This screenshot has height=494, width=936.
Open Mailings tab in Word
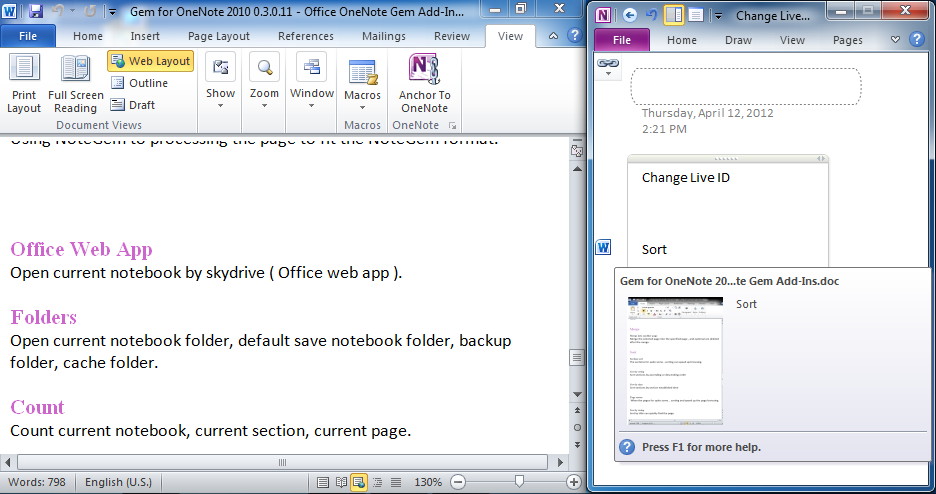pyautogui.click(x=384, y=36)
